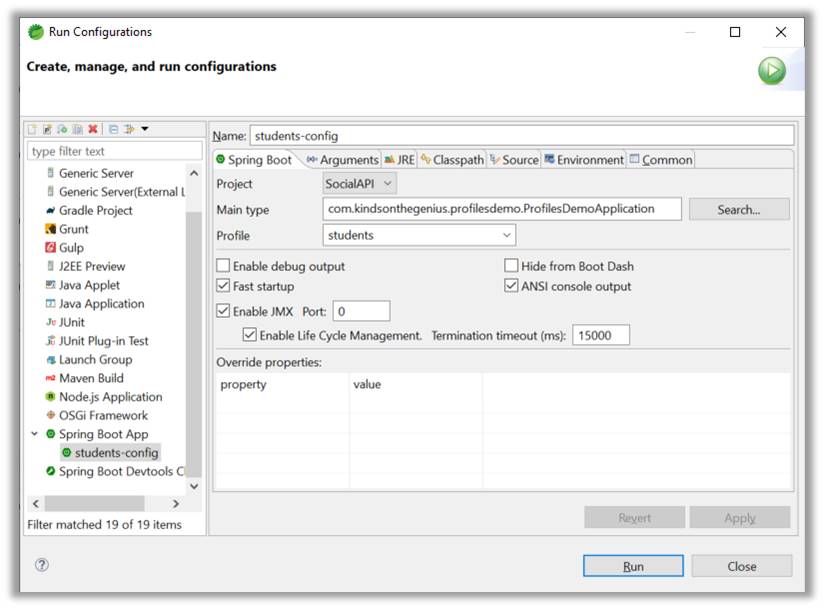Screen dimensions: 824x609
Task: Click the green Run icon in header
Action: point(771,70)
